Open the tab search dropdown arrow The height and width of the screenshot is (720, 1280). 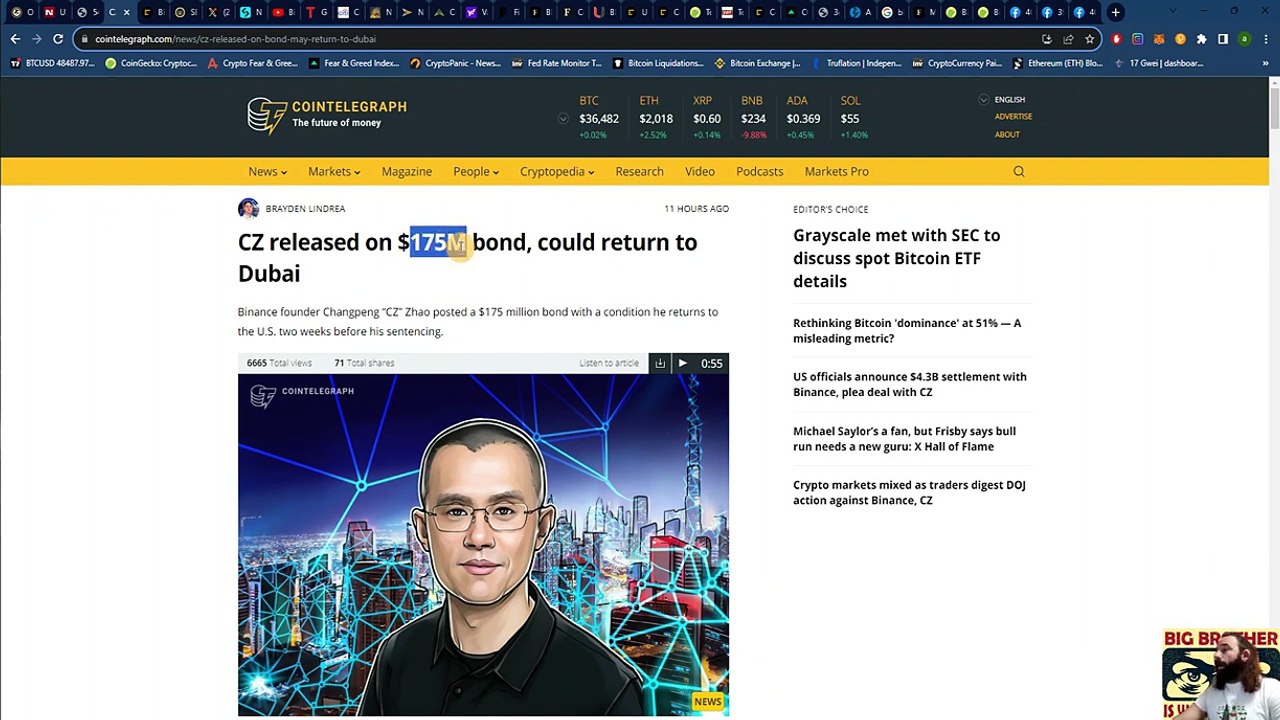click(x=1172, y=12)
